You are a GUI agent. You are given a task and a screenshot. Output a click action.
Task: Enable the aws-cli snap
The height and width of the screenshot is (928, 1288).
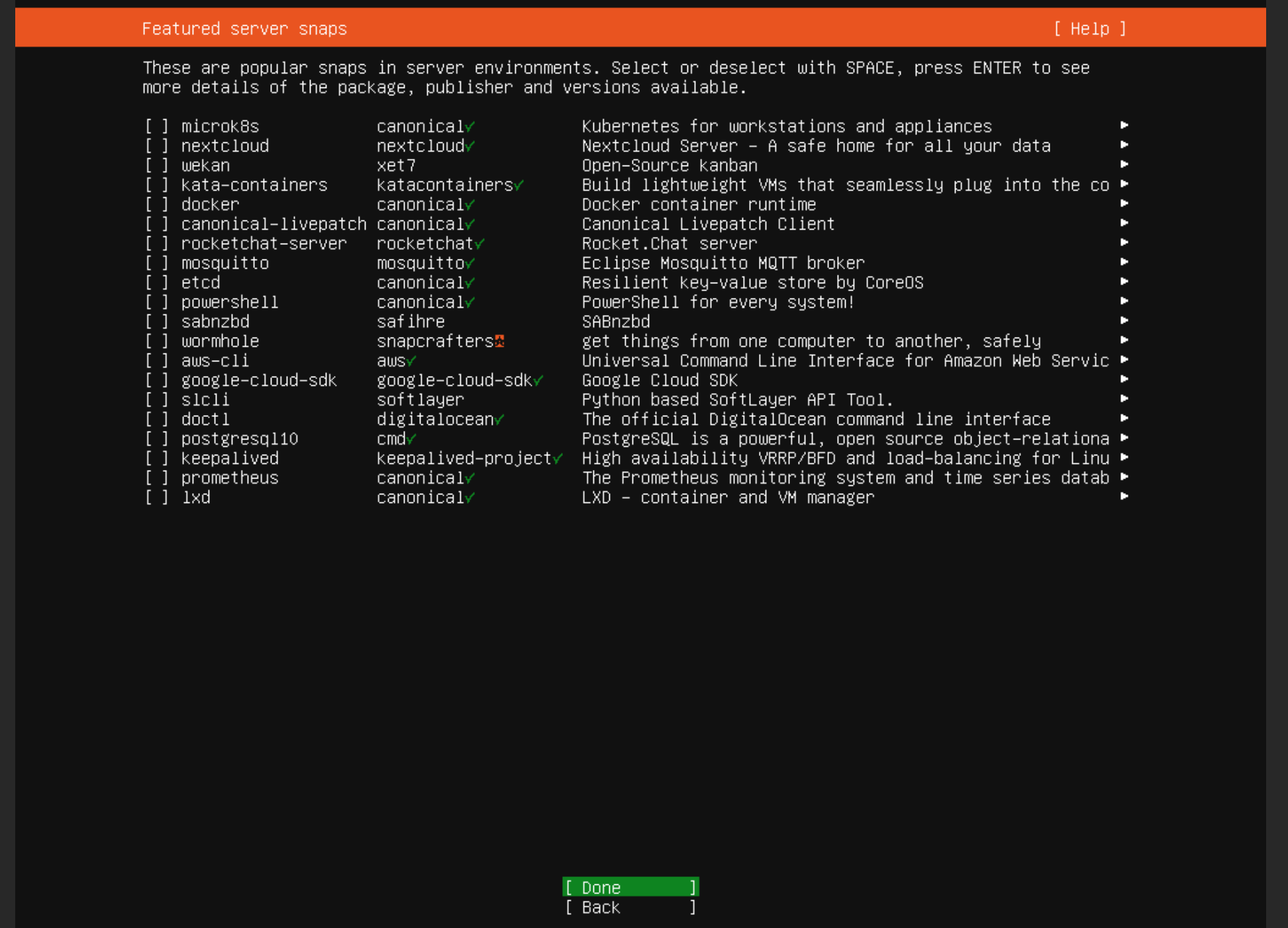(156, 360)
